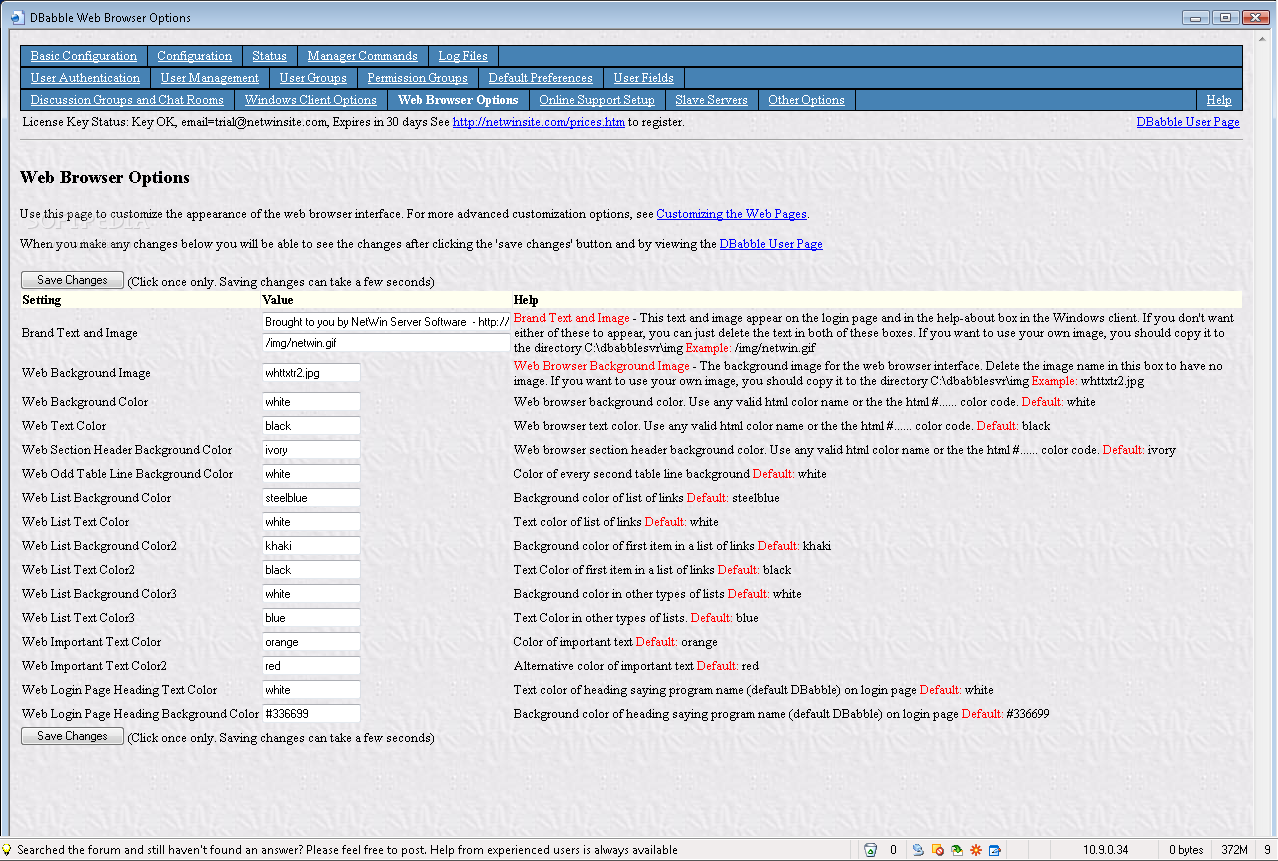Open the Basic Configuration tab

(84, 56)
